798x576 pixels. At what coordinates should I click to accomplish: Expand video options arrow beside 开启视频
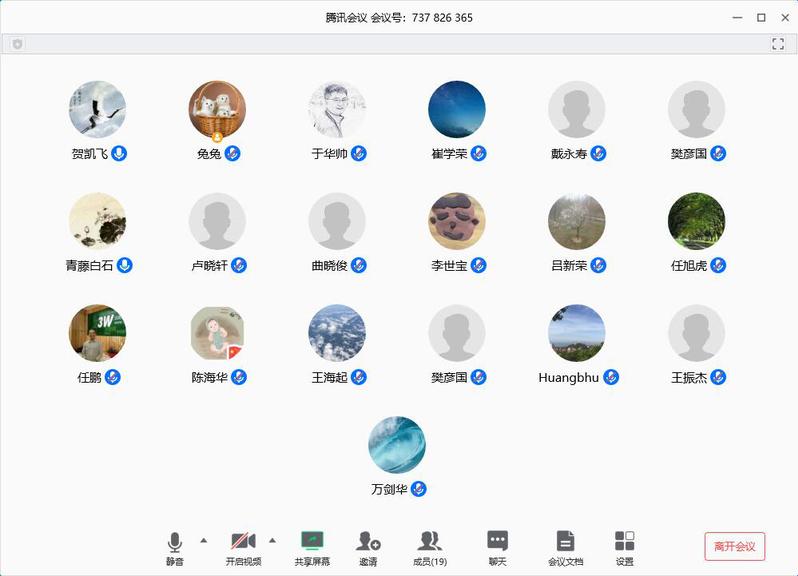272,540
